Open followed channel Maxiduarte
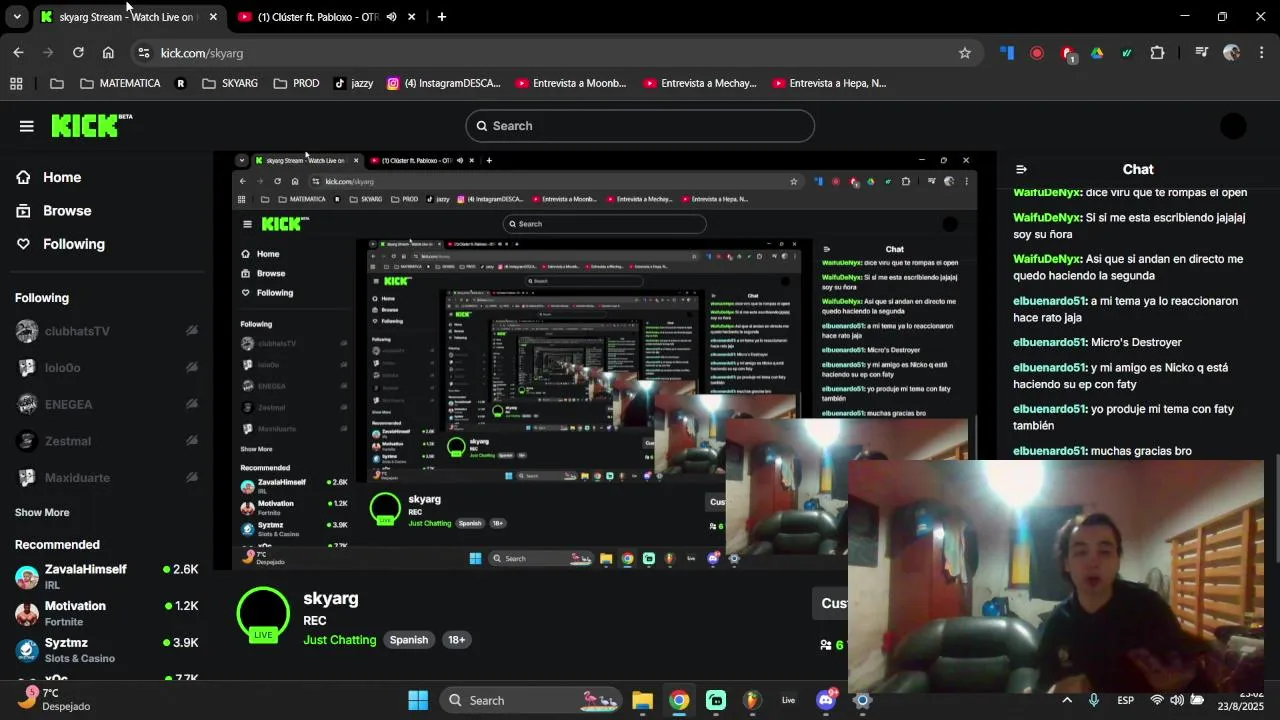Image resolution: width=1280 pixels, height=720 pixels. 105,478
